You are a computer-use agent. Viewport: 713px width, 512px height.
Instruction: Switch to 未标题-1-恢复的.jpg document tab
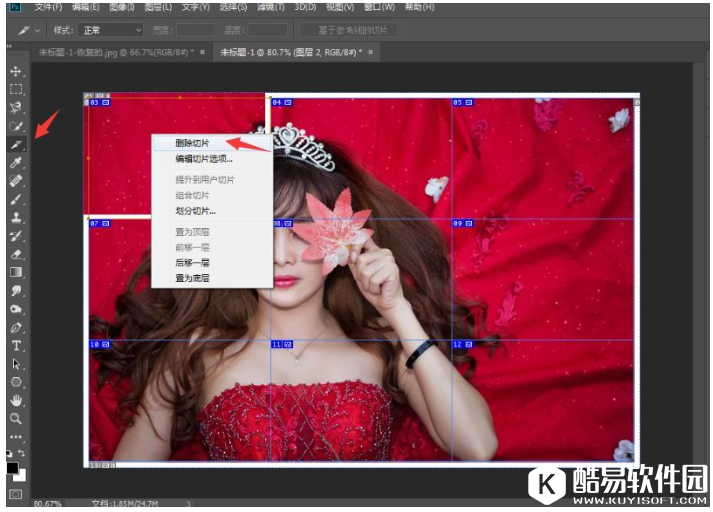pyautogui.click(x=116, y=51)
